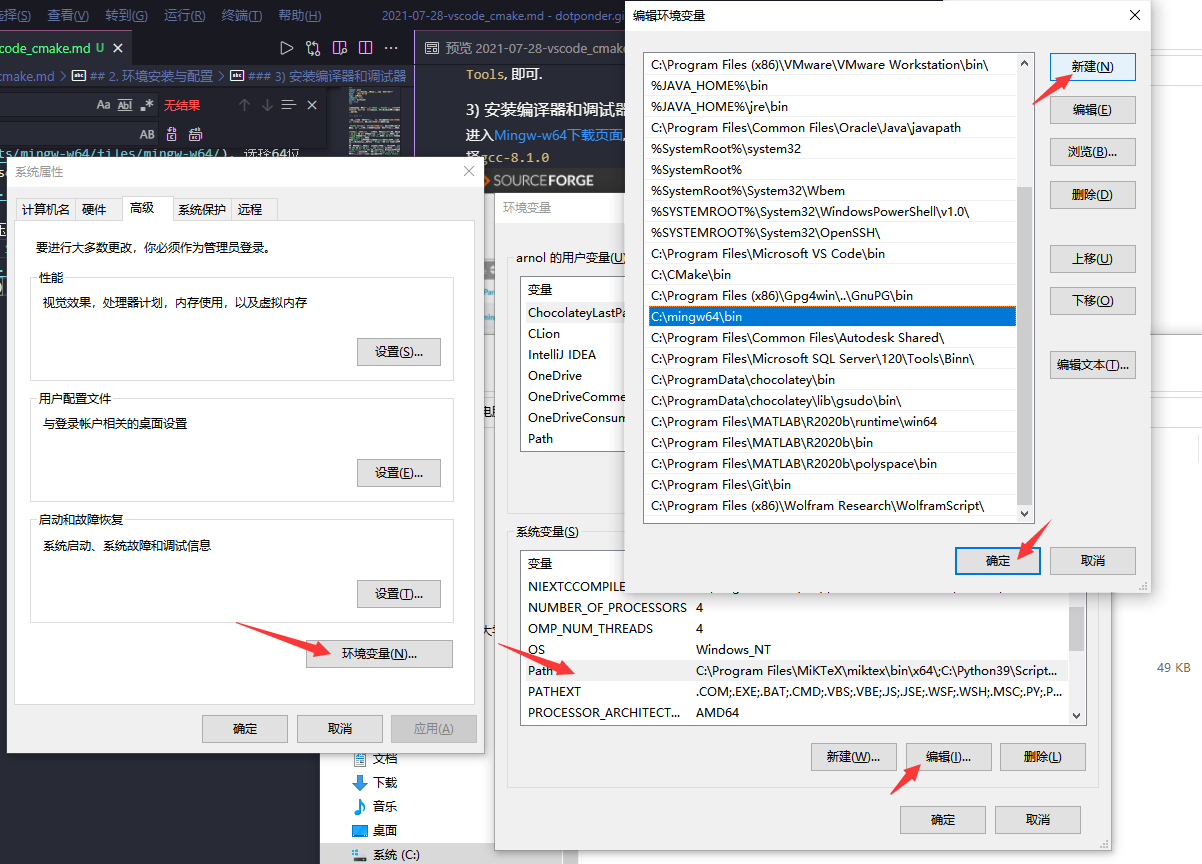
Task: Switch to the 系统保护 tab
Action: [x=202, y=209]
